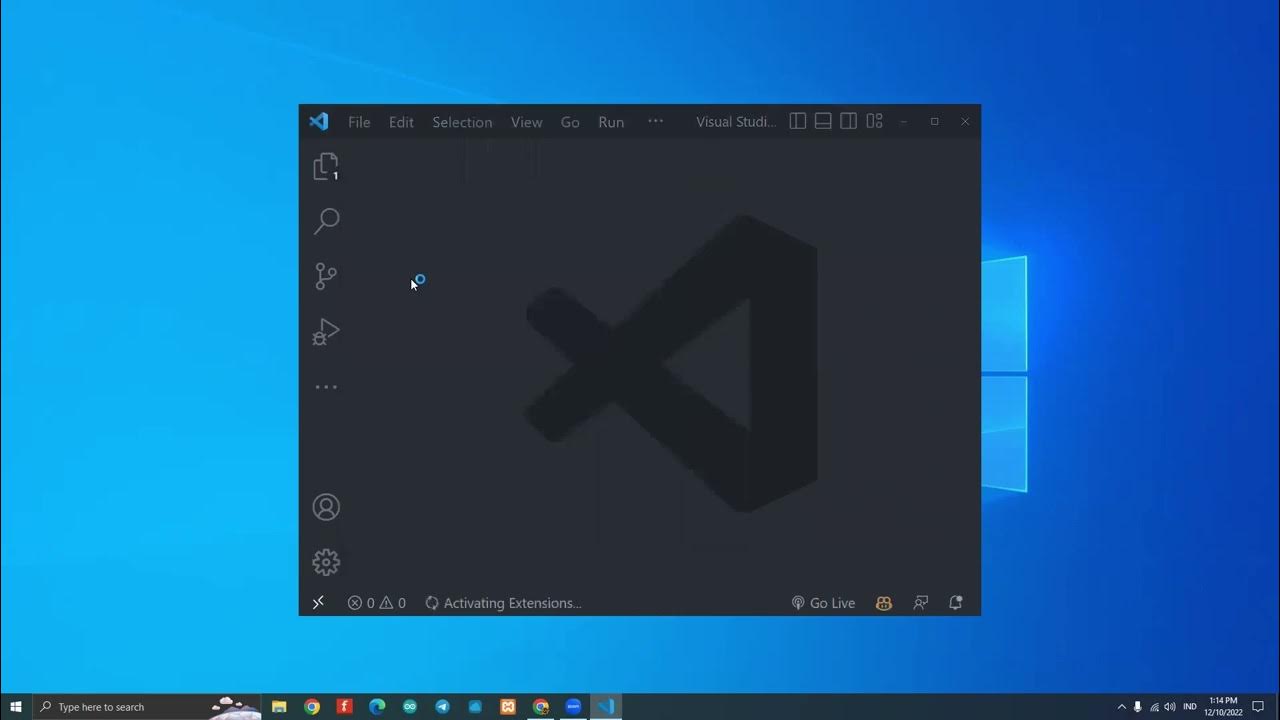Open the blue cloud app on the taskbar
Image resolution: width=1280 pixels, height=720 pixels.
[475, 707]
